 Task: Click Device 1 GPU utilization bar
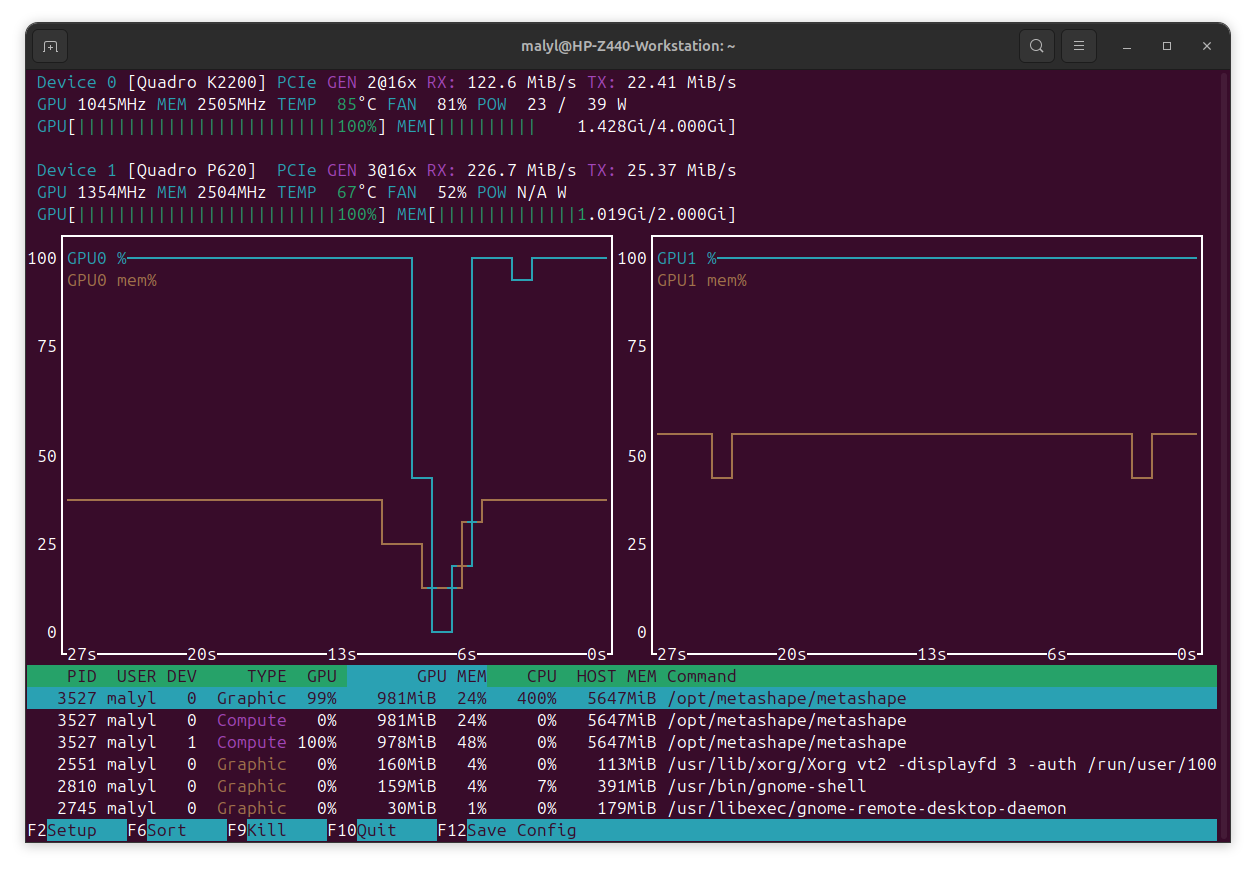[x=212, y=214]
